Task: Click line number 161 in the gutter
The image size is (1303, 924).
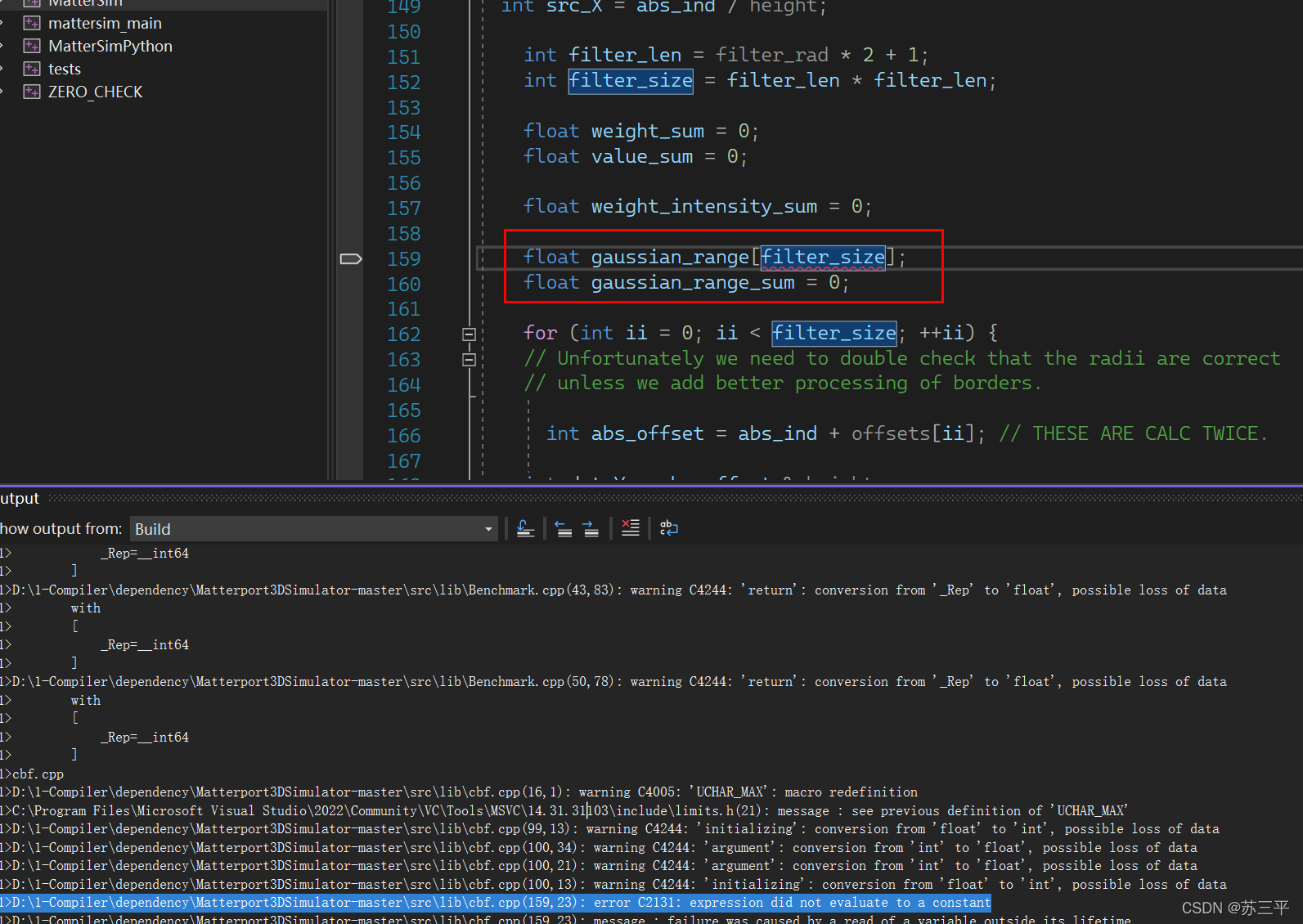Action: click(404, 309)
